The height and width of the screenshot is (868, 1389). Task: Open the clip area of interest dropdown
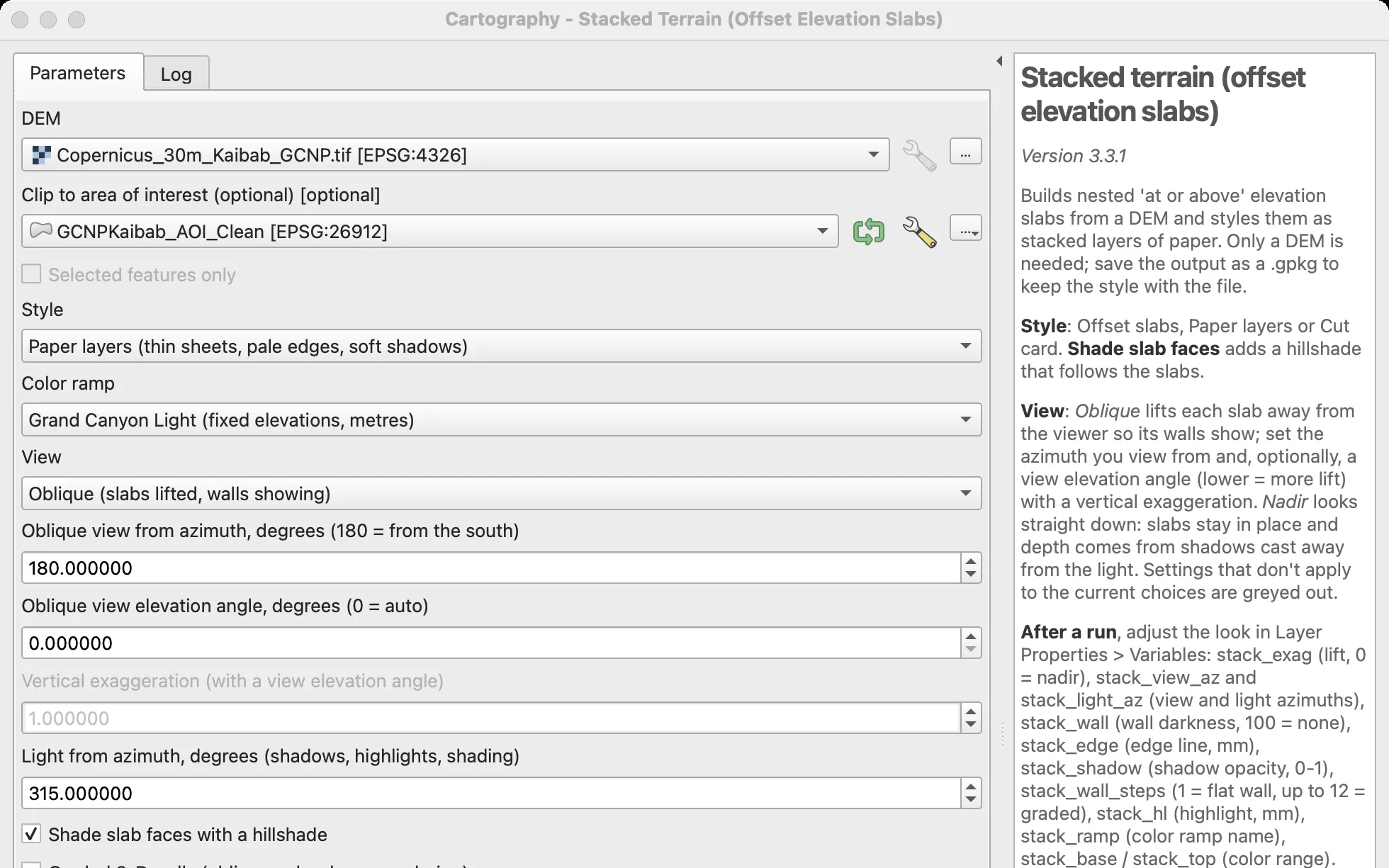pyautogui.click(x=429, y=232)
